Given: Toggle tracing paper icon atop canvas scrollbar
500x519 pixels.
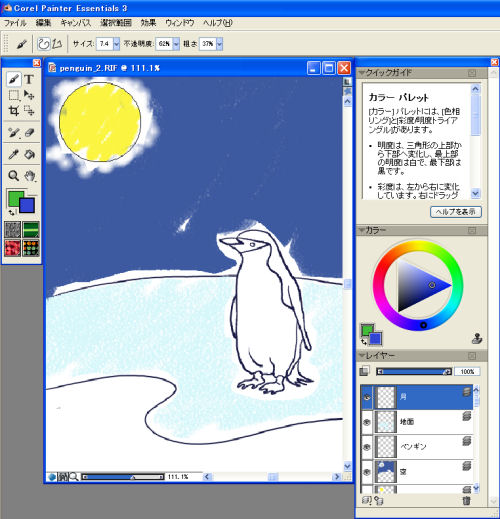Looking at the screenshot, I should coord(347,82).
